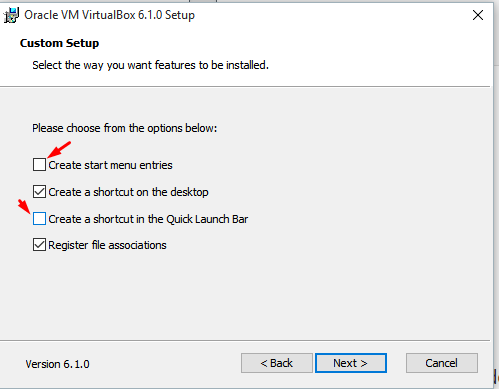Click the Custom Setup heading
The height and width of the screenshot is (389, 499).
[59, 43]
